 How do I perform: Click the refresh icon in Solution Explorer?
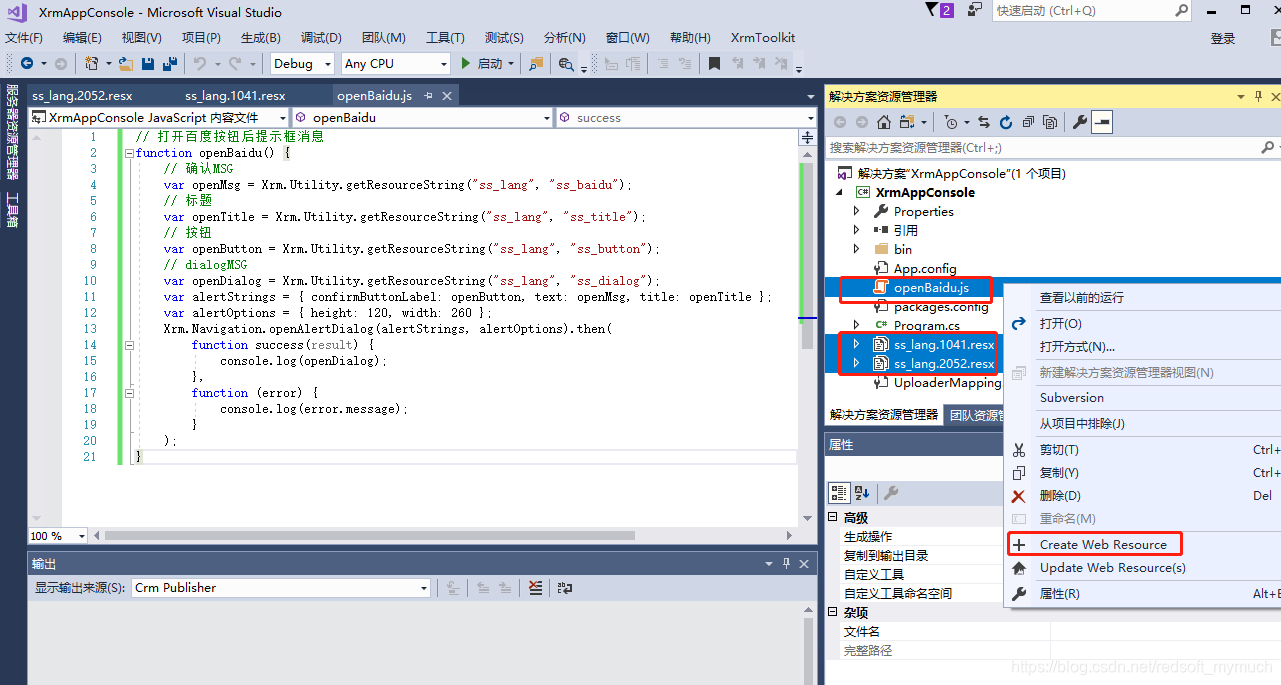pyautogui.click(x=1006, y=122)
